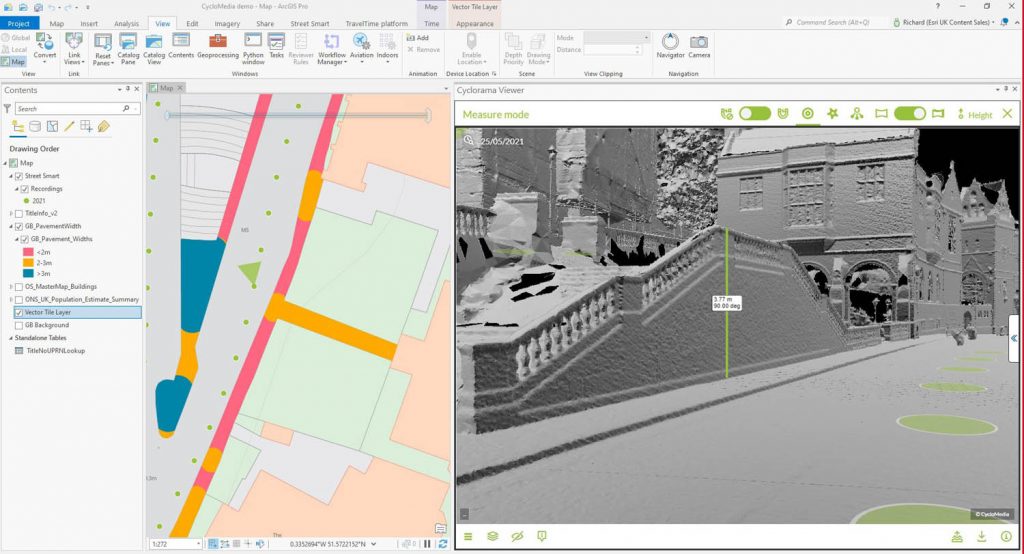The height and width of the screenshot is (554, 1024).
Task: Open the Street Smart ribbon tab
Action: [x=309, y=23]
